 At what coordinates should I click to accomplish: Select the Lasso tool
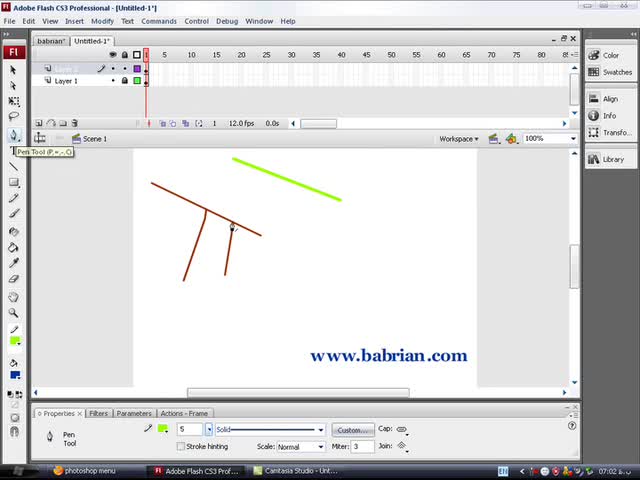click(x=13, y=117)
